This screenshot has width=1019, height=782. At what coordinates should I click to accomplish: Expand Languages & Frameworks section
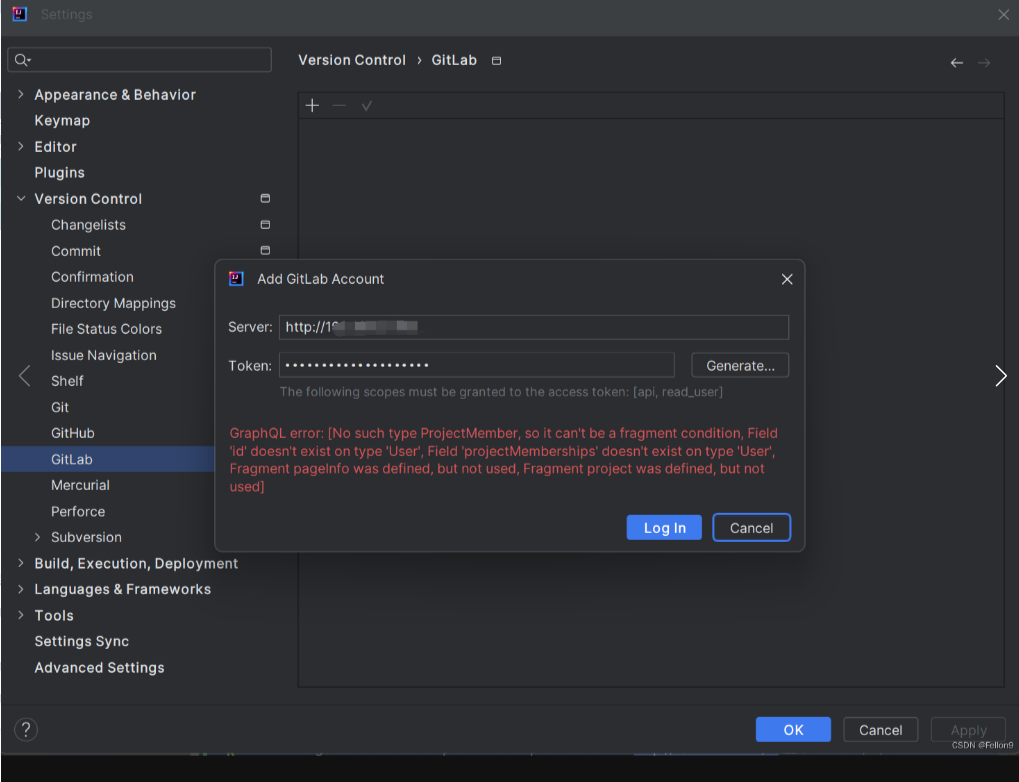(21, 589)
